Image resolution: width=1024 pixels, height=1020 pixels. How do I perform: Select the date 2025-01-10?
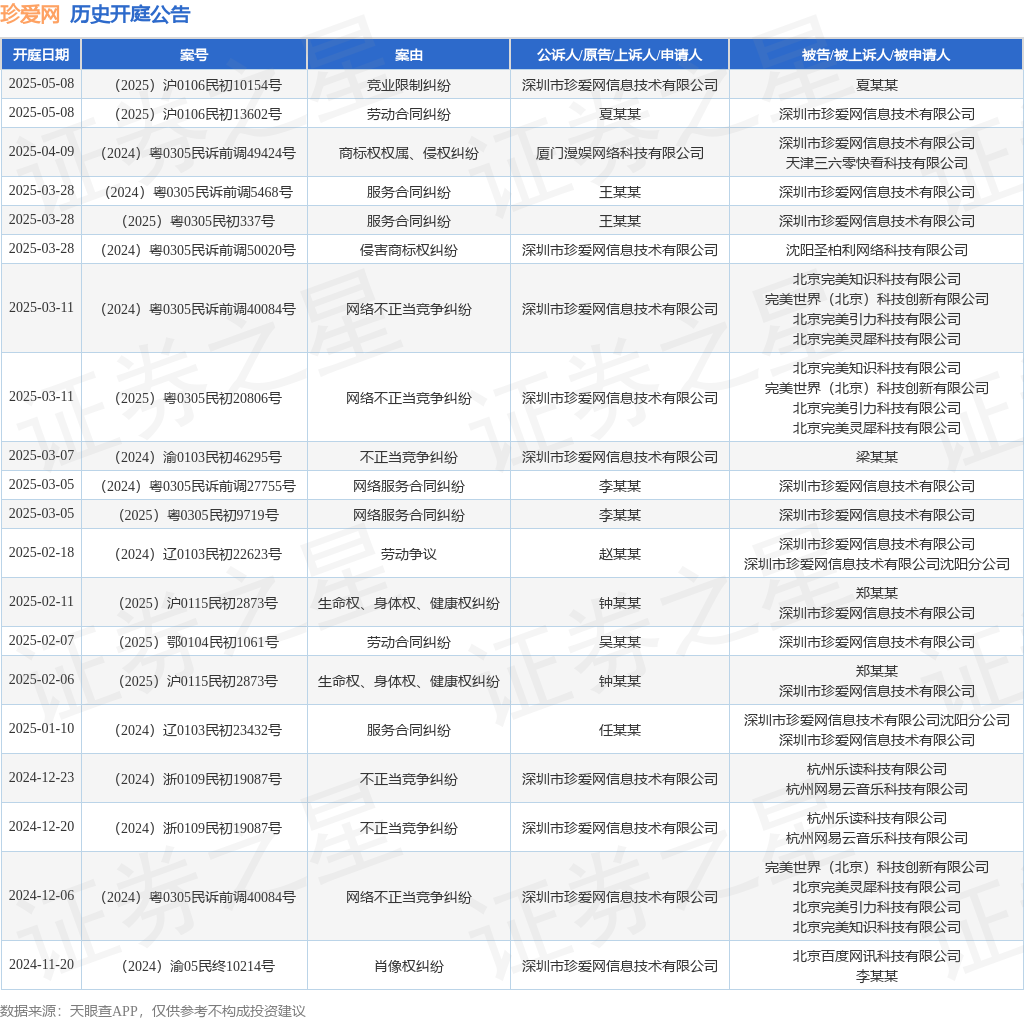coord(41,729)
